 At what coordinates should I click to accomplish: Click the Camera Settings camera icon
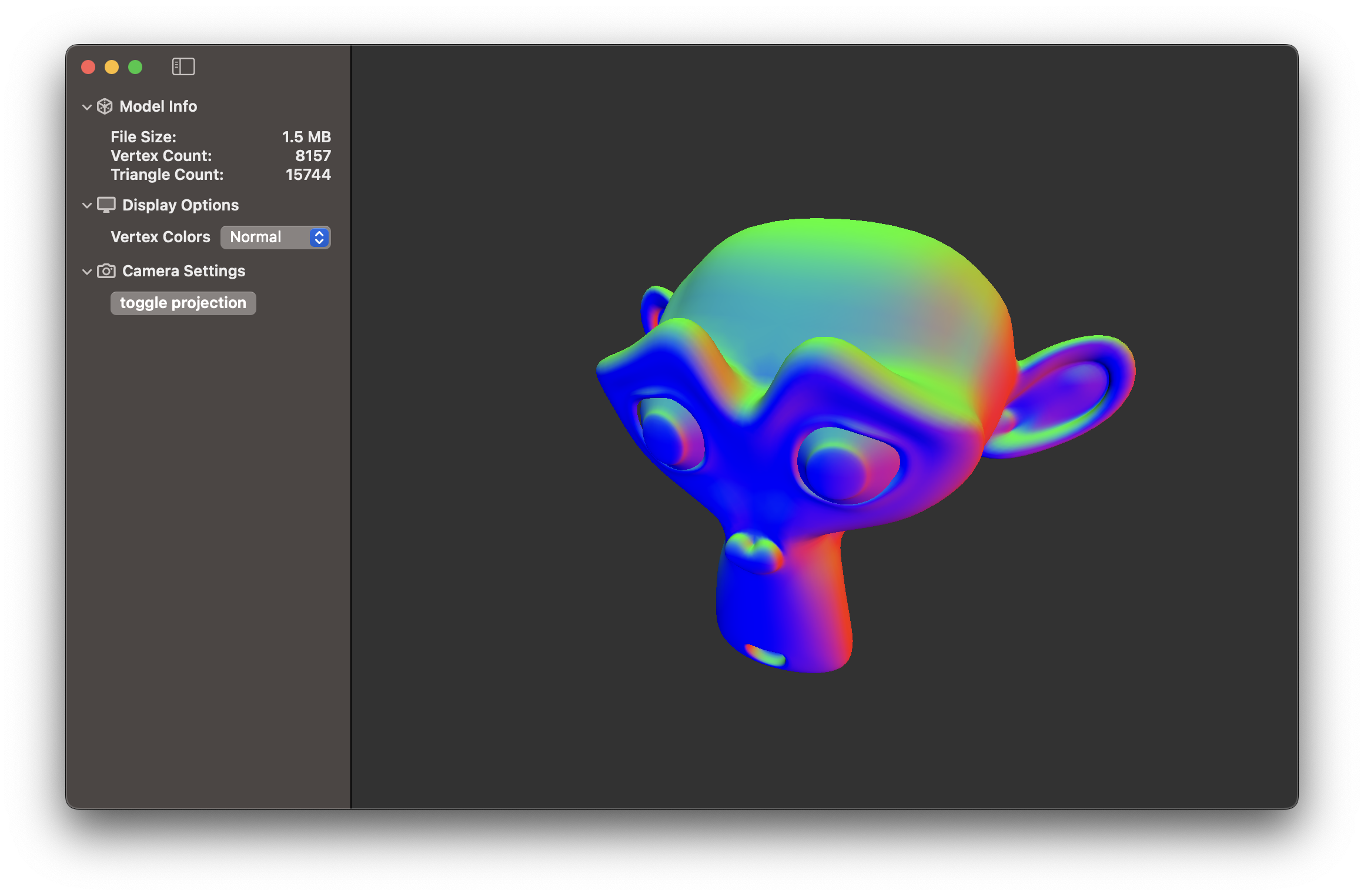click(106, 271)
